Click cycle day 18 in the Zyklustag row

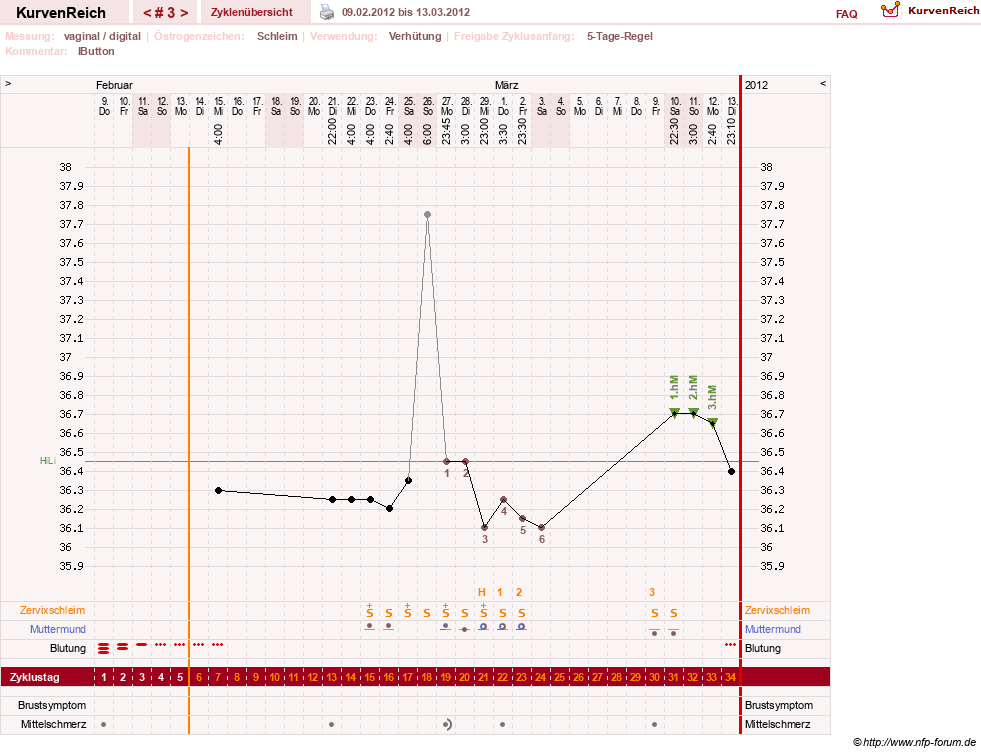click(x=427, y=677)
